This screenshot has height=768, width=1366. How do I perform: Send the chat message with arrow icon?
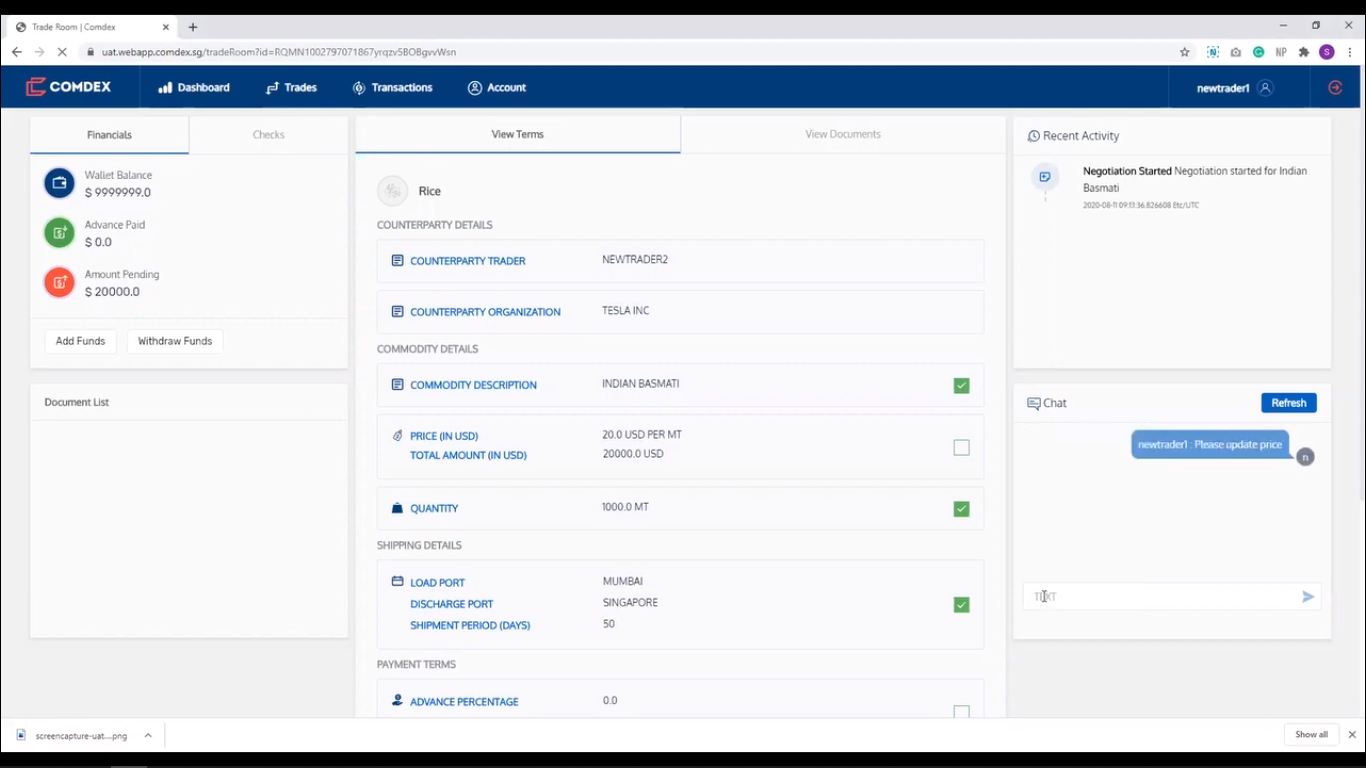(x=1308, y=597)
